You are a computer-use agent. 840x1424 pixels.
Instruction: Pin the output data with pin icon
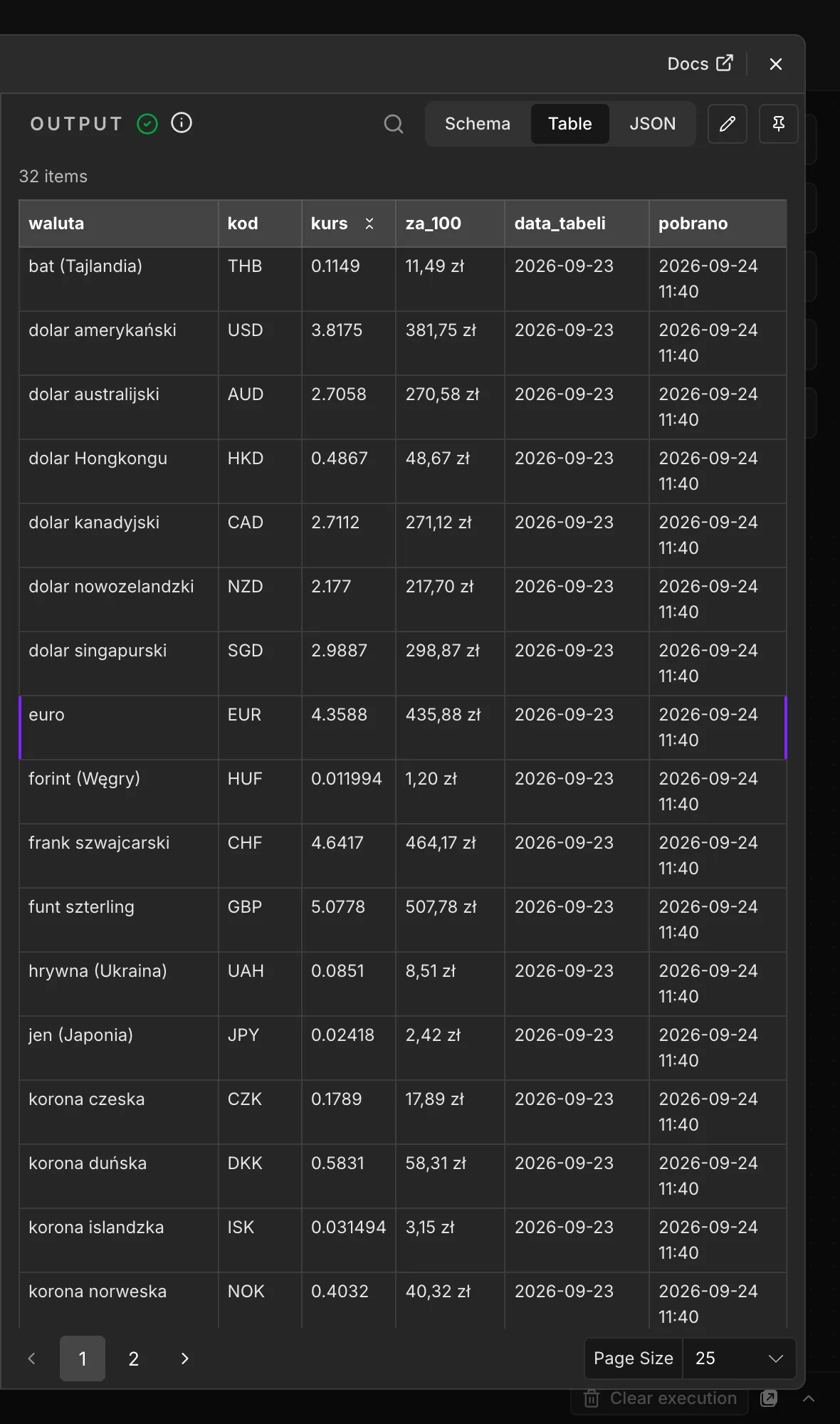point(779,124)
